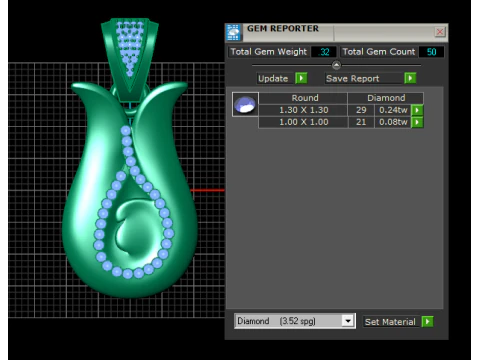The width and height of the screenshot is (480, 360).
Task: Click the Save Report button label
Action: pos(353,78)
